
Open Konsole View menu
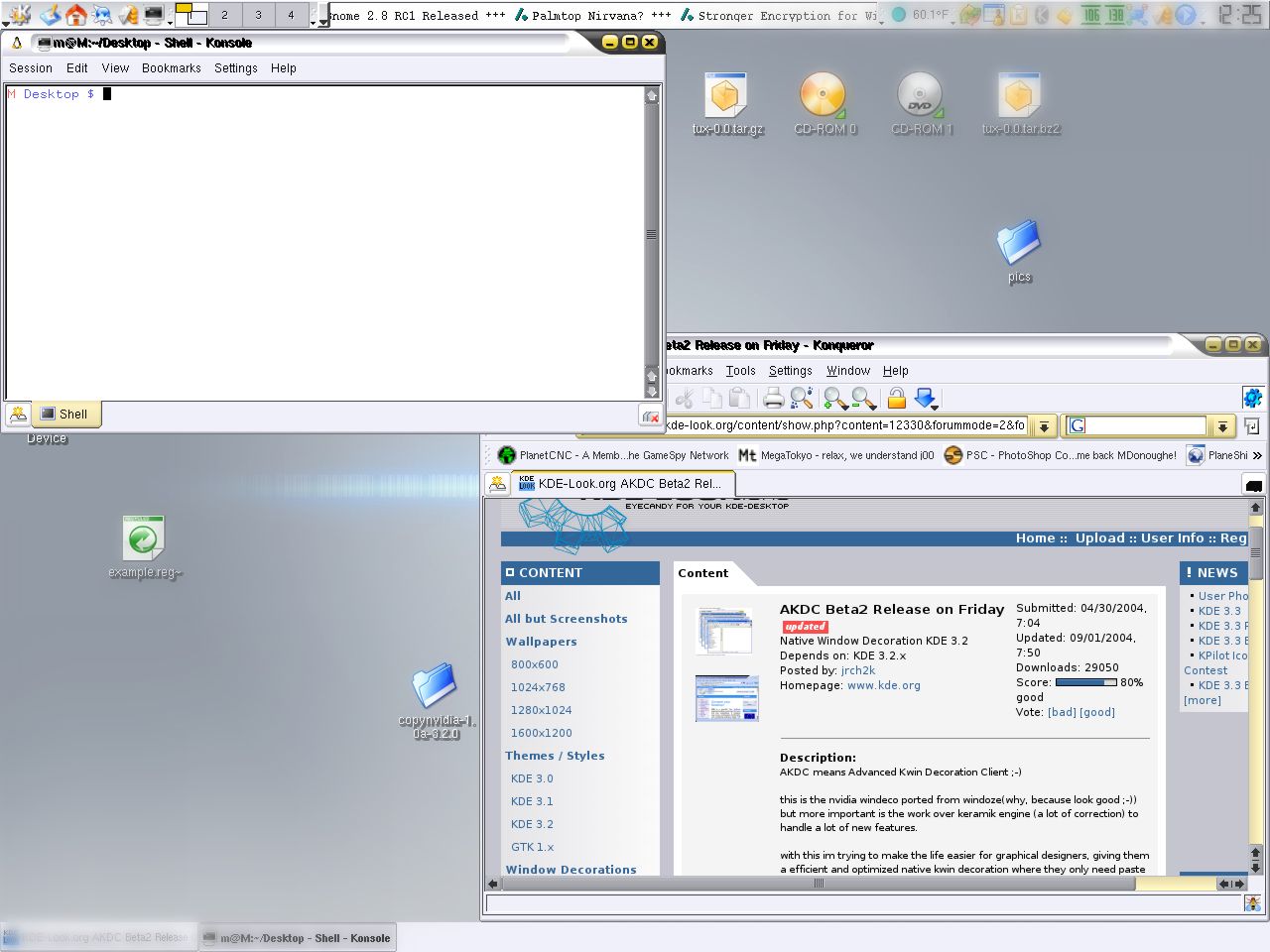115,68
